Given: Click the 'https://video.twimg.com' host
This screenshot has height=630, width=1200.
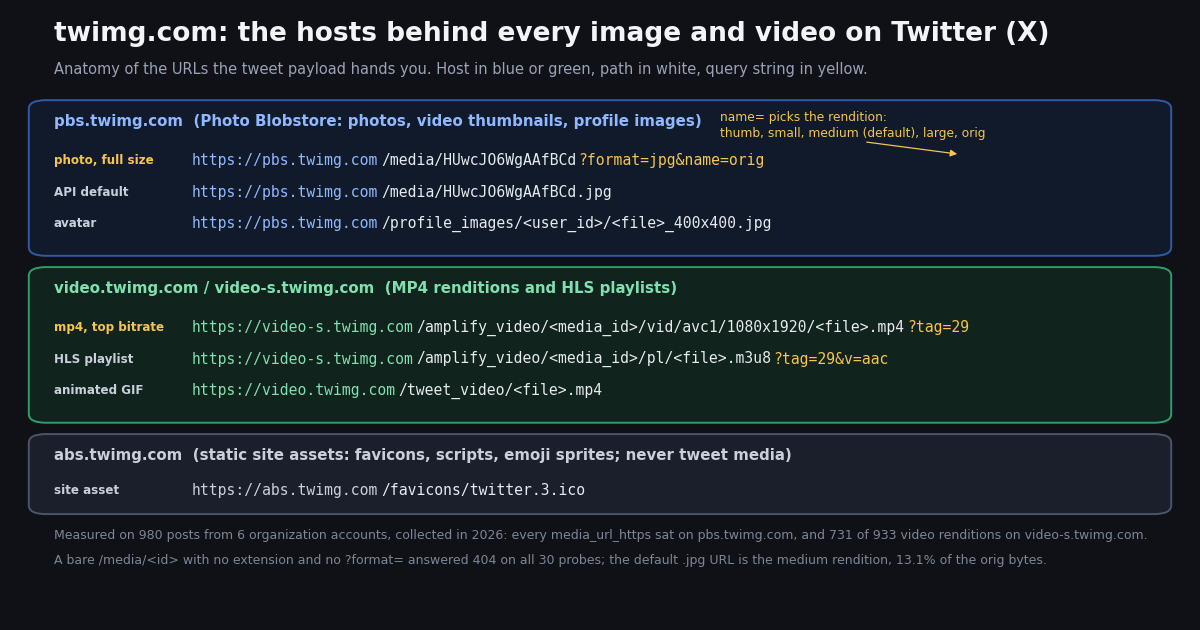Looking at the screenshot, I should pos(294,390).
